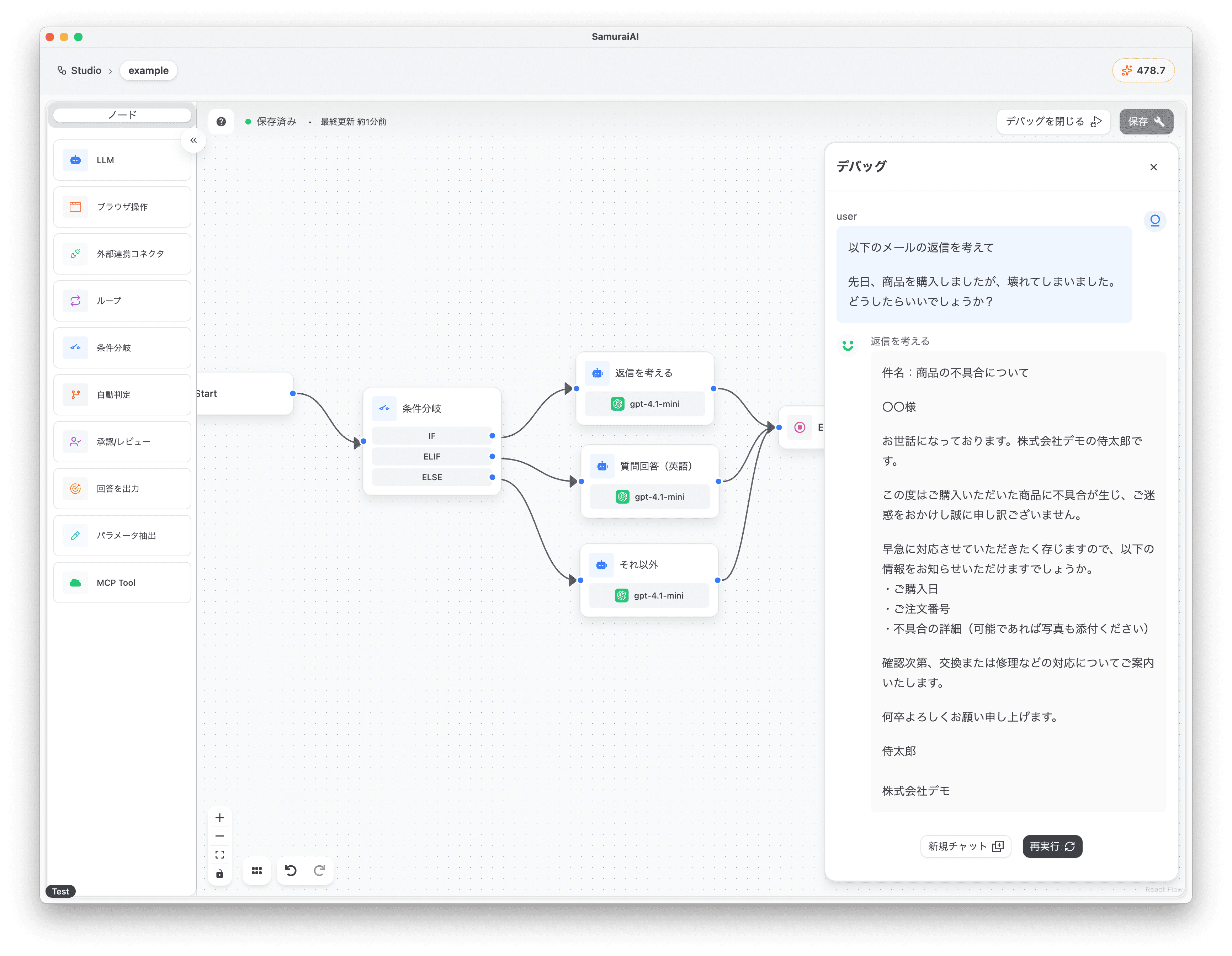Toggle debug panel with デバッグを閉じる
Screen dimensions: 1232x956
(x=1053, y=121)
